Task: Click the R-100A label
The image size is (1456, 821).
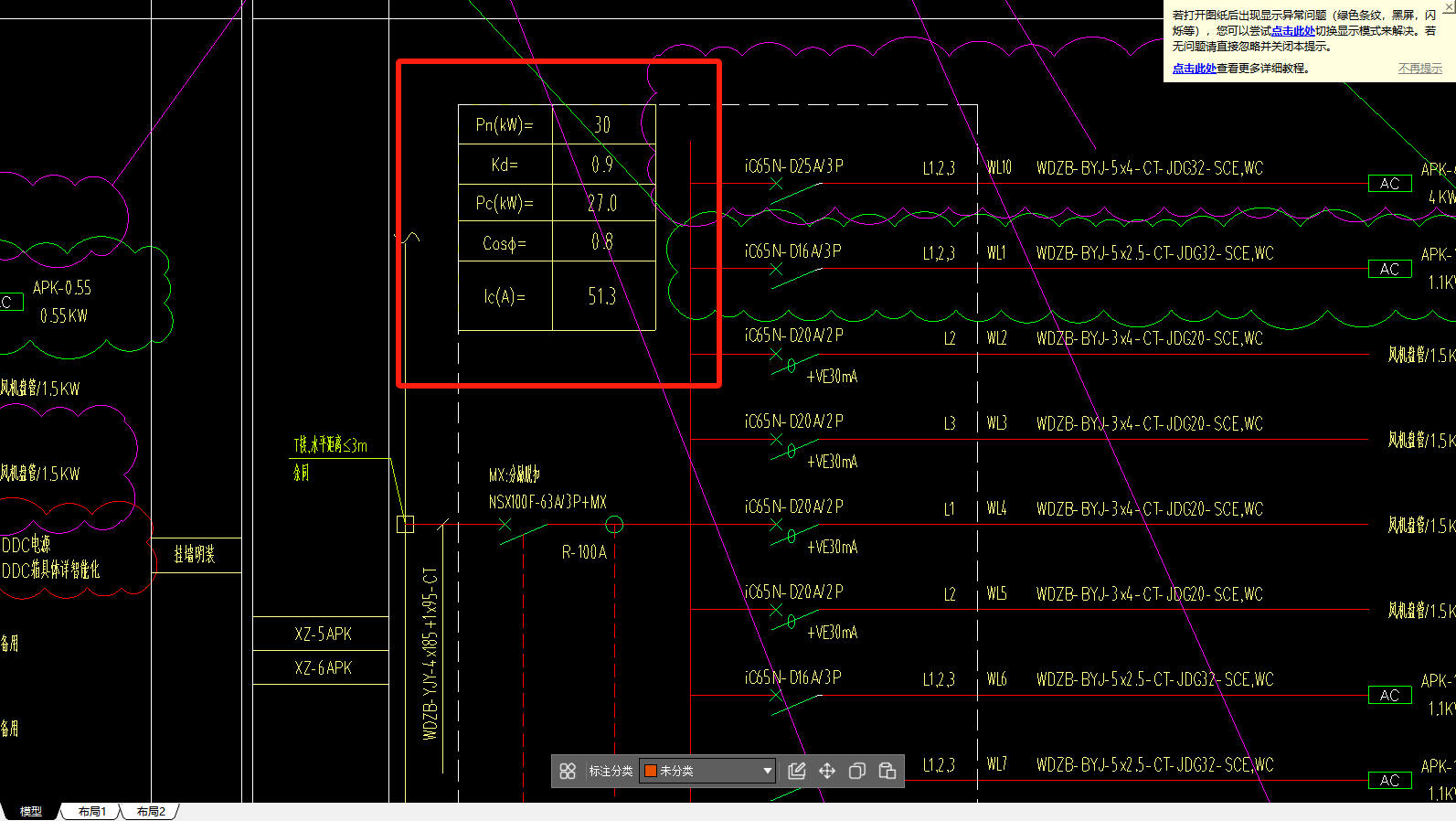Action: pyautogui.click(x=584, y=552)
